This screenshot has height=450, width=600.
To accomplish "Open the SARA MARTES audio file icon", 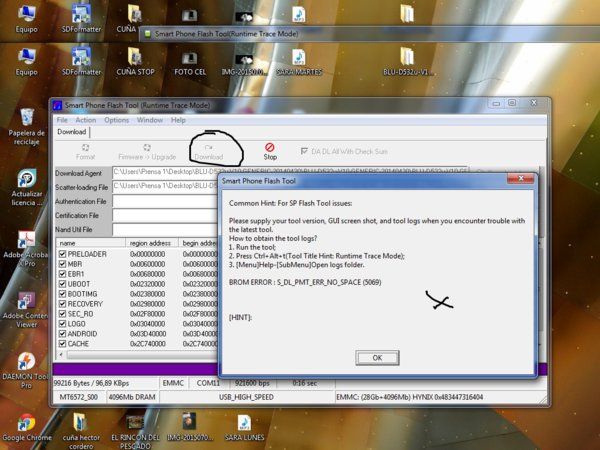I will [x=299, y=58].
